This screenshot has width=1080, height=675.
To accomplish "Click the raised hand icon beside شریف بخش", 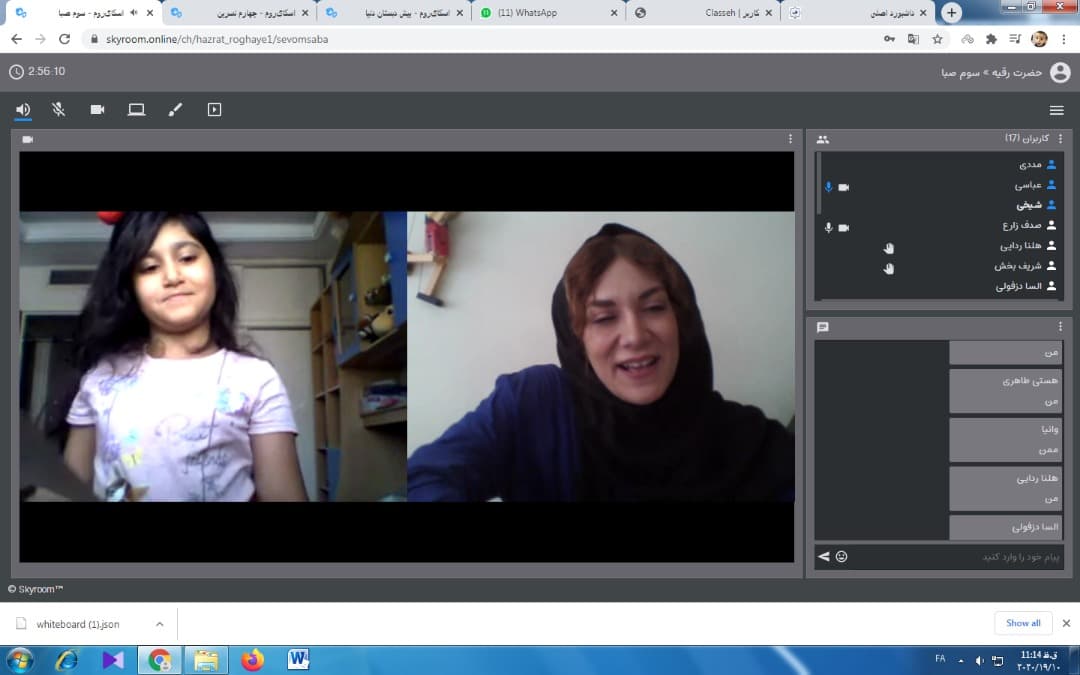I will [x=889, y=269].
